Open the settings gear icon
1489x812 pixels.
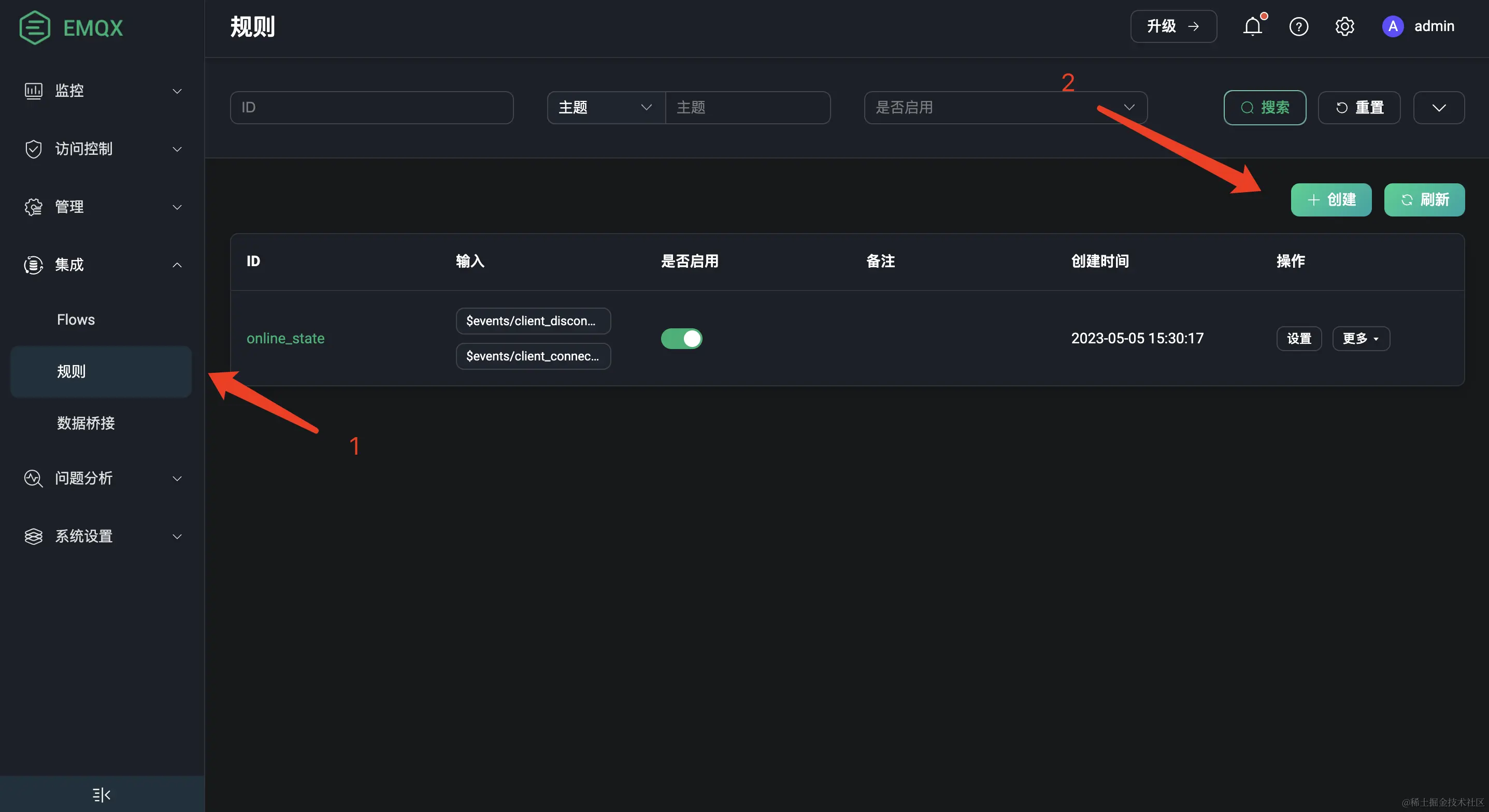click(x=1344, y=26)
